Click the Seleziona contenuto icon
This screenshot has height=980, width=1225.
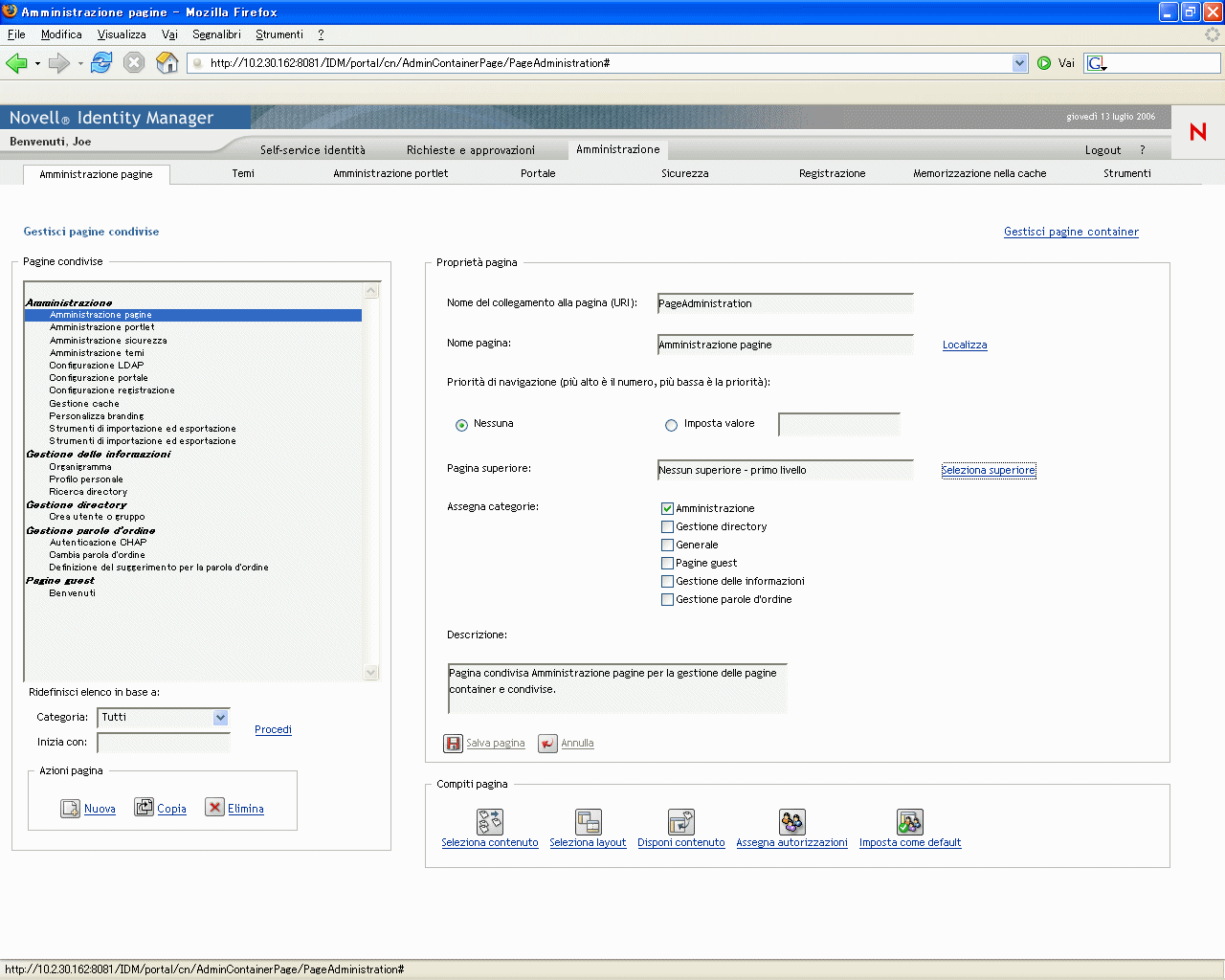[x=489, y=822]
